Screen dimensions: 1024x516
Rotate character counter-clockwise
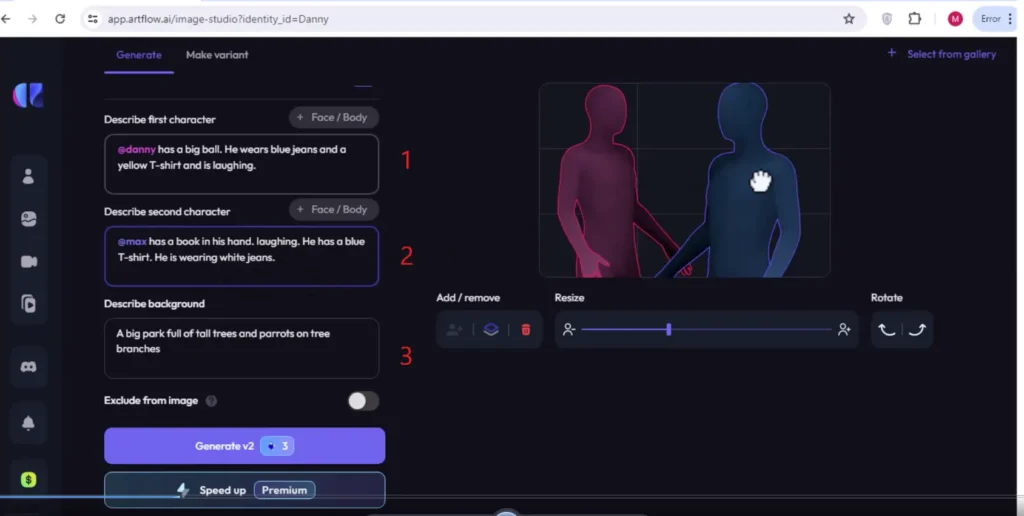(x=887, y=329)
